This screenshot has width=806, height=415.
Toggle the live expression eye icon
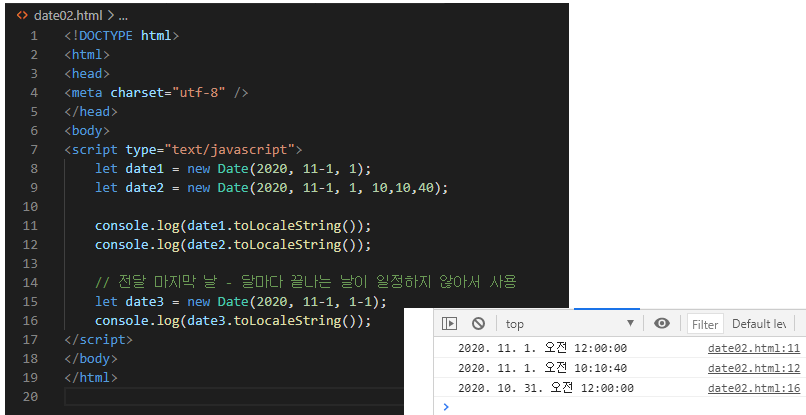pyautogui.click(x=662, y=323)
